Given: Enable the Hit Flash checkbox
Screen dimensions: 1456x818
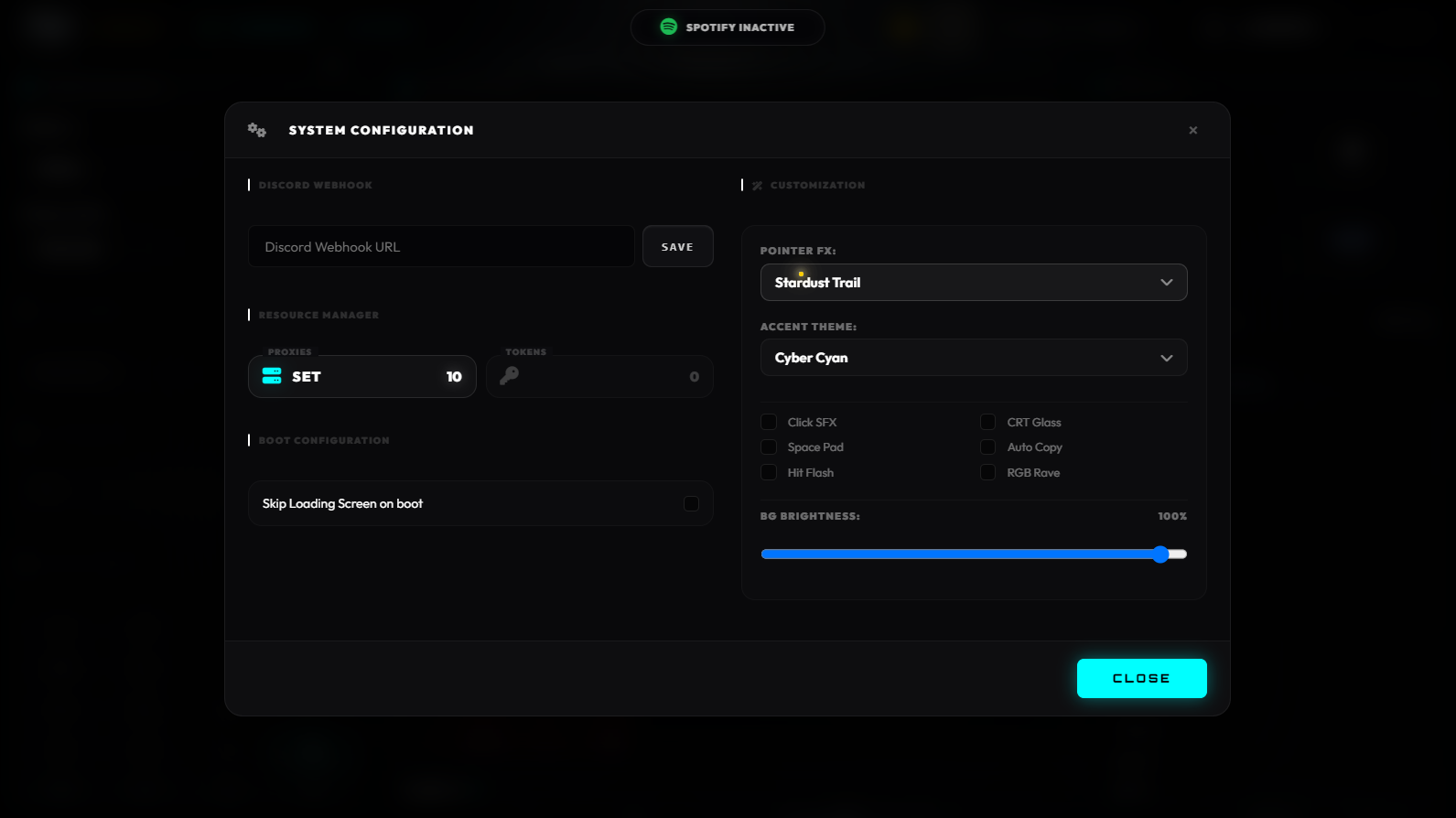Looking at the screenshot, I should (769, 472).
